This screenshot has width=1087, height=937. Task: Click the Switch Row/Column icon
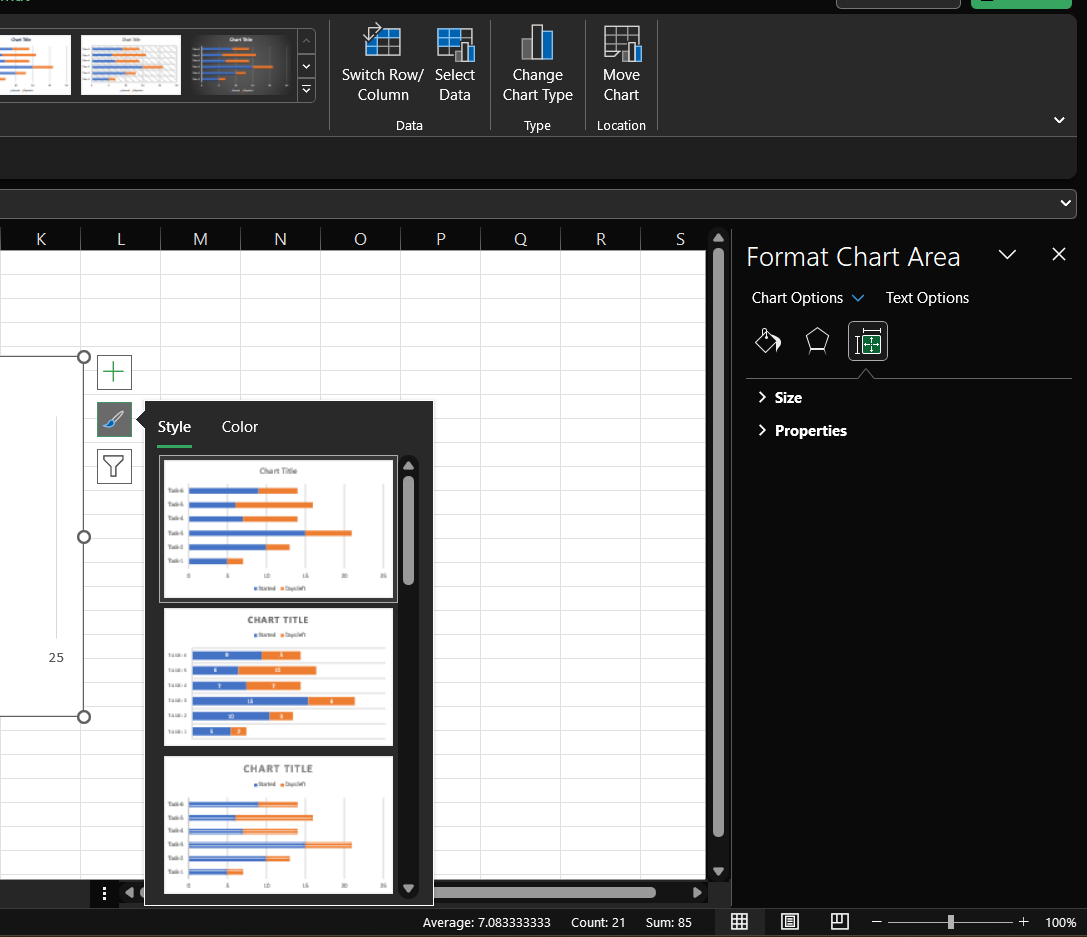(382, 43)
